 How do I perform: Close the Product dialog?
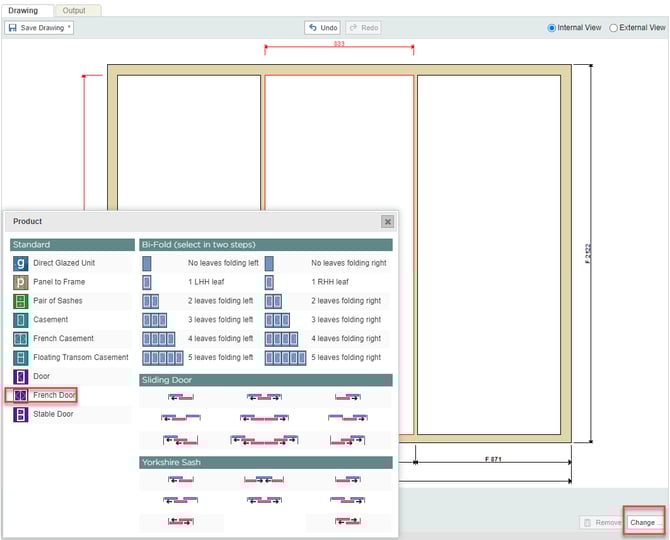pyautogui.click(x=387, y=222)
